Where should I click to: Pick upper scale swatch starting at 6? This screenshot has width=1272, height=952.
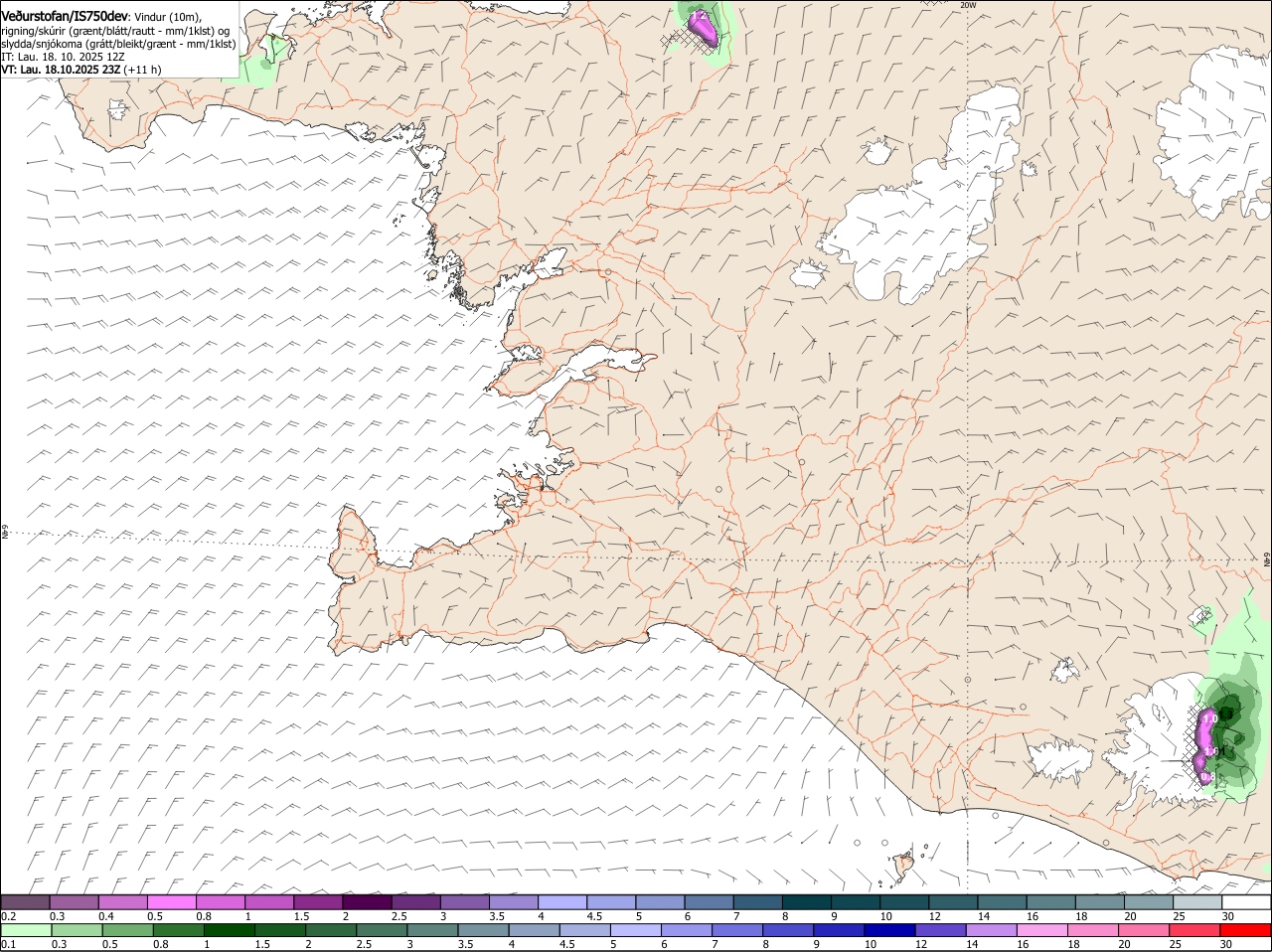[708, 902]
